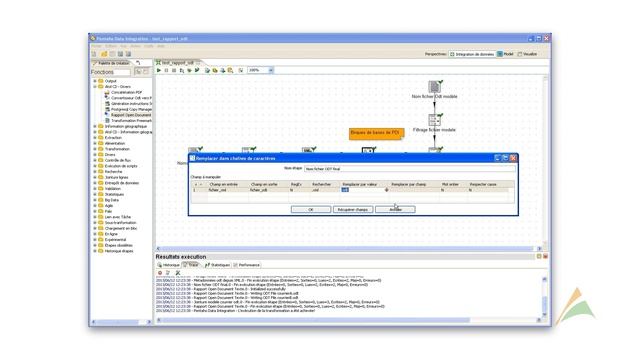Click the debug transformation icon
The width and height of the screenshot is (640, 360).
[189, 70]
